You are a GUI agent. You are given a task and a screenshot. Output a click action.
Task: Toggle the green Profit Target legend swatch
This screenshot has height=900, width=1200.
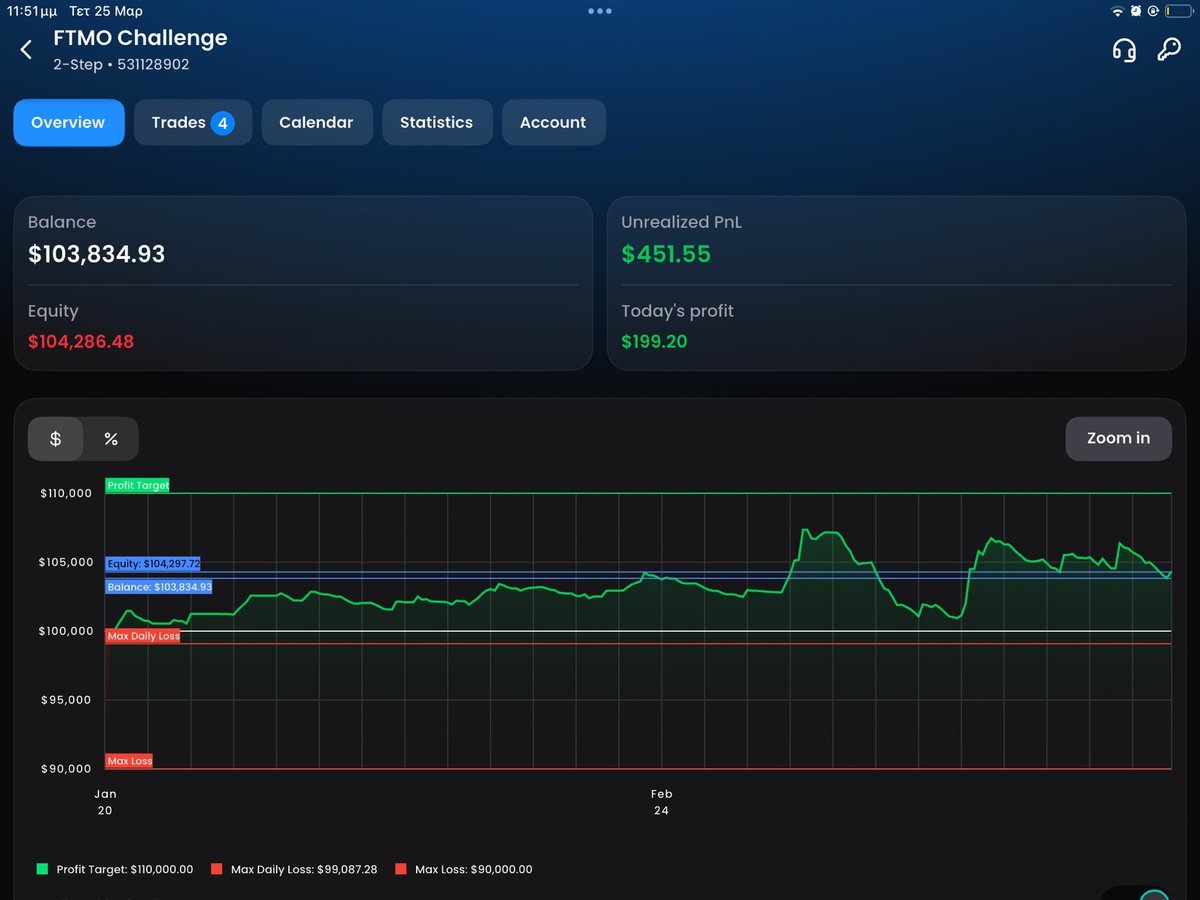(x=42, y=870)
